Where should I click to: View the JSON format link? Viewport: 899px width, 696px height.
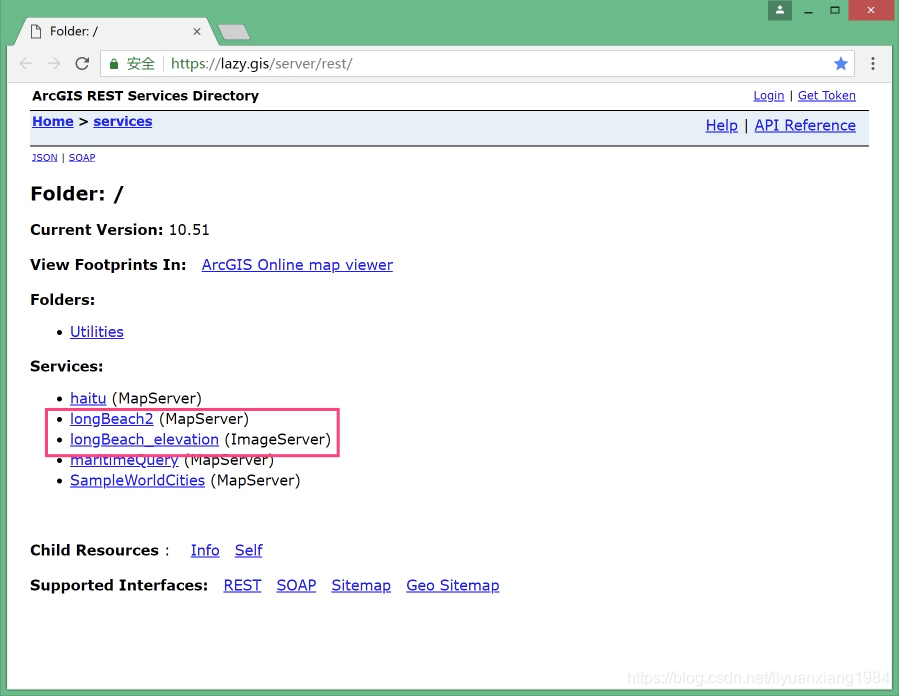[44, 157]
